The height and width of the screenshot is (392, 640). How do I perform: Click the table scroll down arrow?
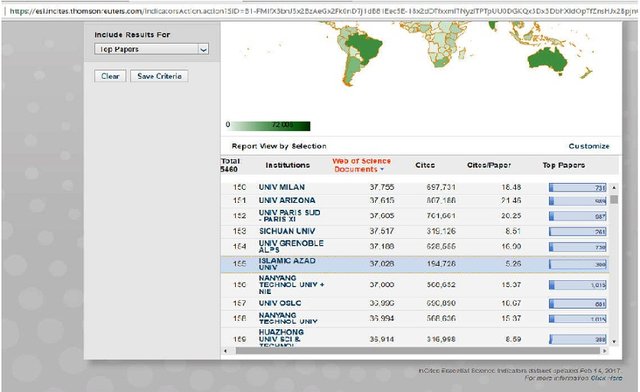[x=614, y=341]
